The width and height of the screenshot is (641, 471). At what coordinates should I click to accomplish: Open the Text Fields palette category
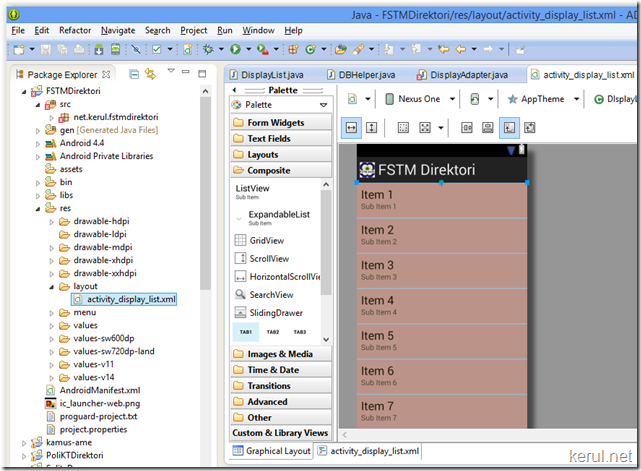click(x=280, y=139)
